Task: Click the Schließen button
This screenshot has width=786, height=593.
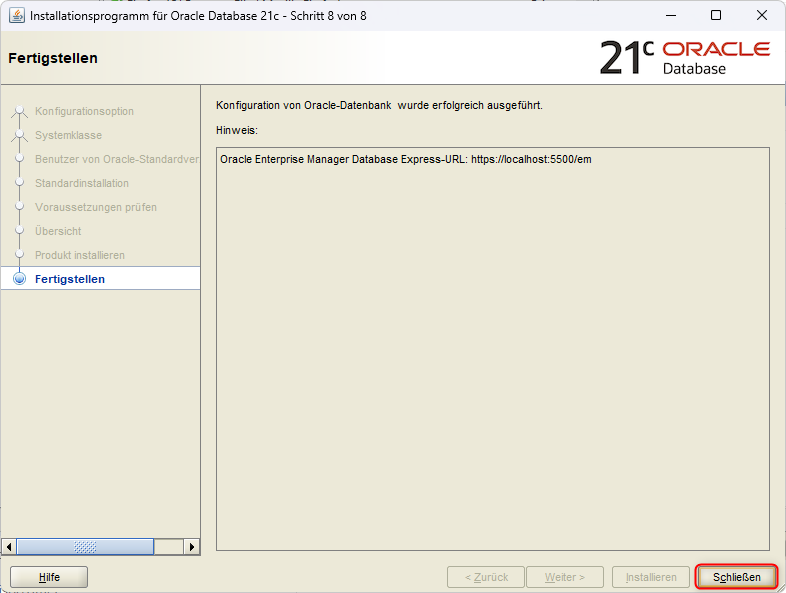Action: [737, 577]
